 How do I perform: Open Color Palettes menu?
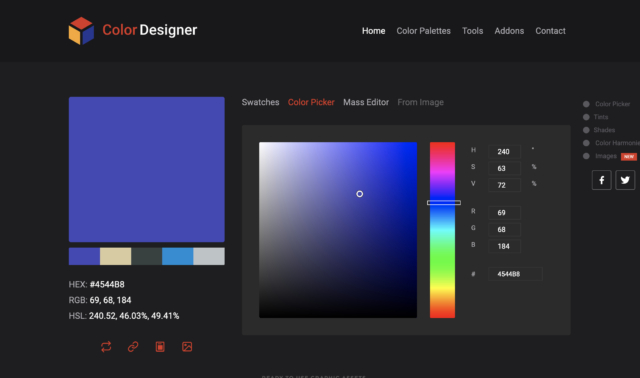(x=424, y=31)
